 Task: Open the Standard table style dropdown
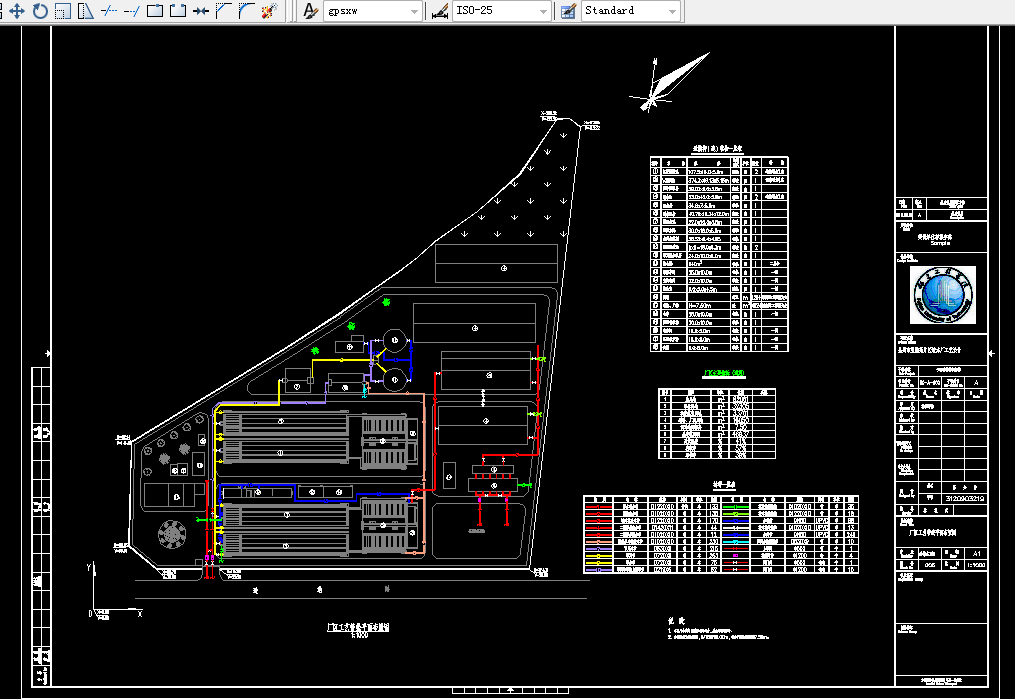coord(631,10)
